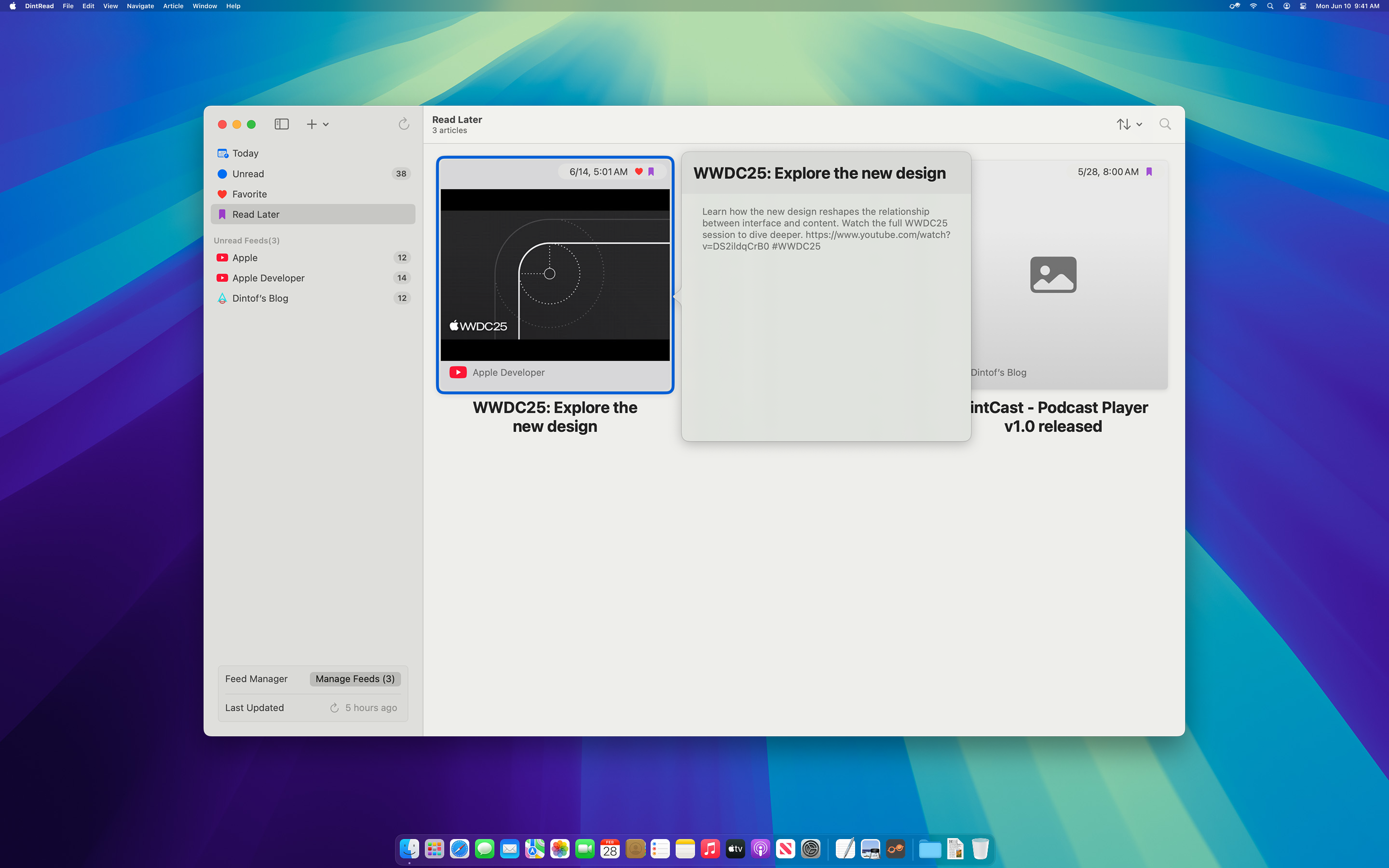
Task: Open Launchpad from the Dock
Action: point(435,849)
